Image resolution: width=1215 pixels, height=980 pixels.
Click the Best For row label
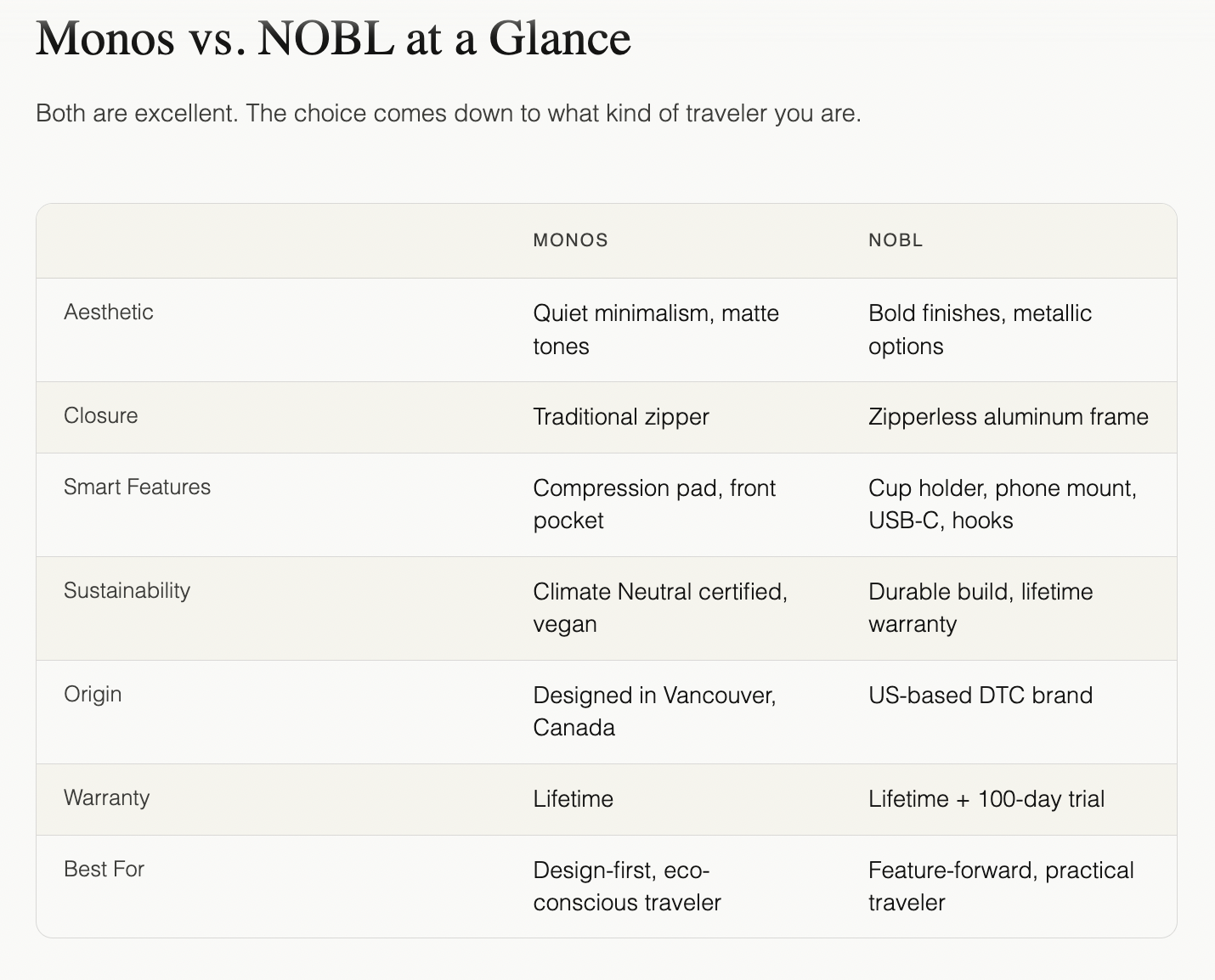[x=104, y=869]
